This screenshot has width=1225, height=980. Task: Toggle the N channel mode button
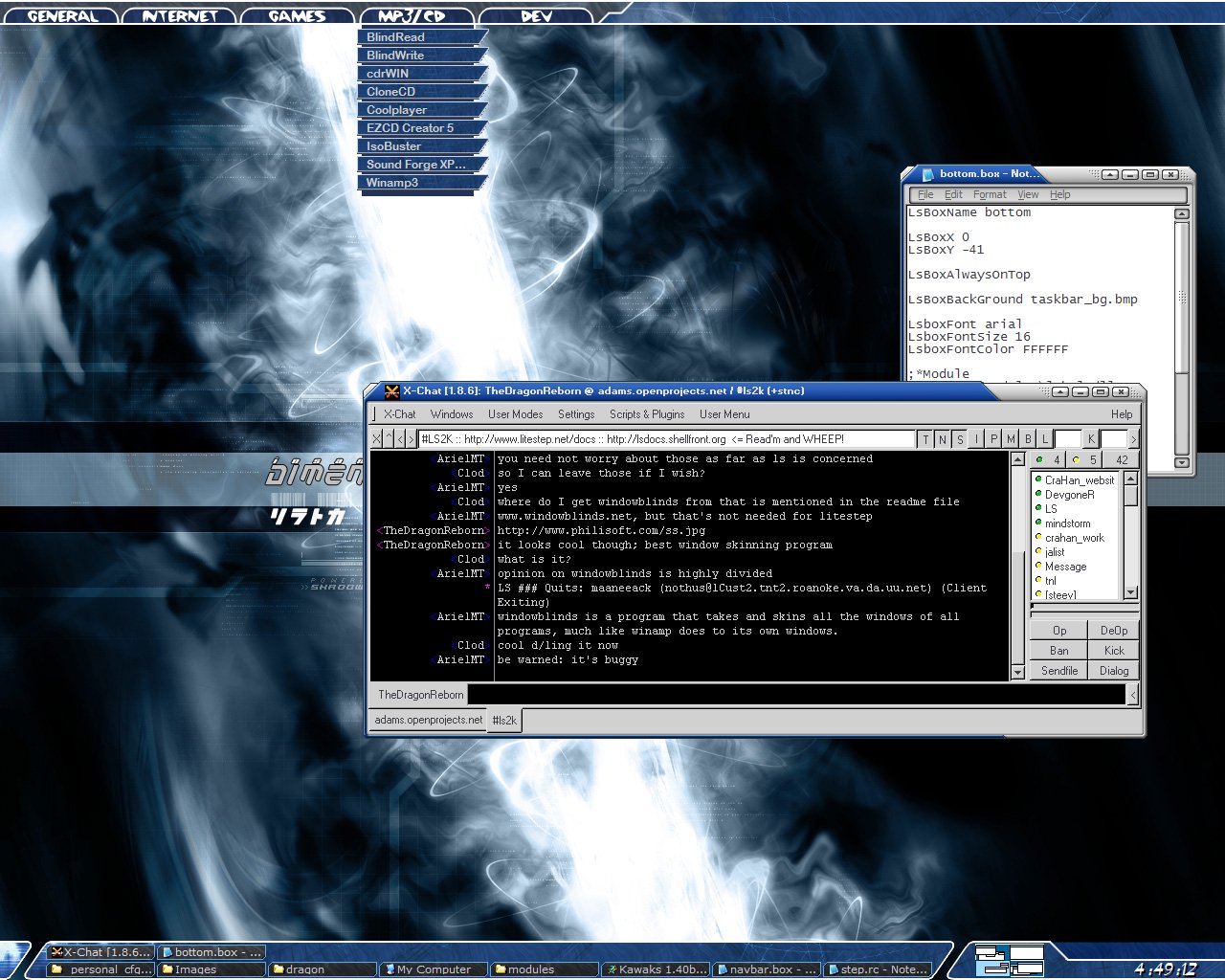[943, 439]
